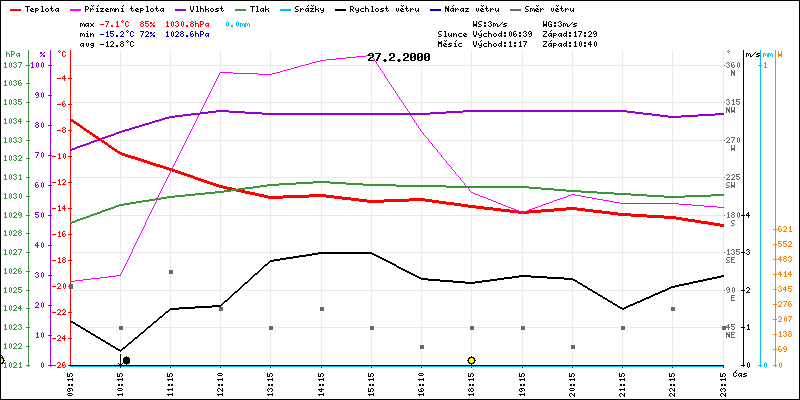Click the yellow sun marker on time axis
This screenshot has width=800, height=400.
pyautogui.click(x=471, y=360)
